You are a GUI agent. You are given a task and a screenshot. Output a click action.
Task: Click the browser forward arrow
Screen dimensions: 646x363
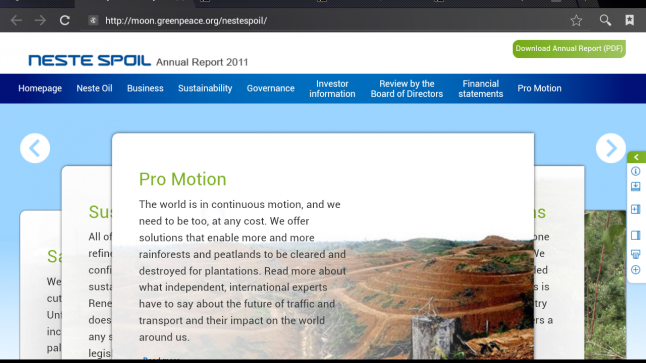pos(40,20)
